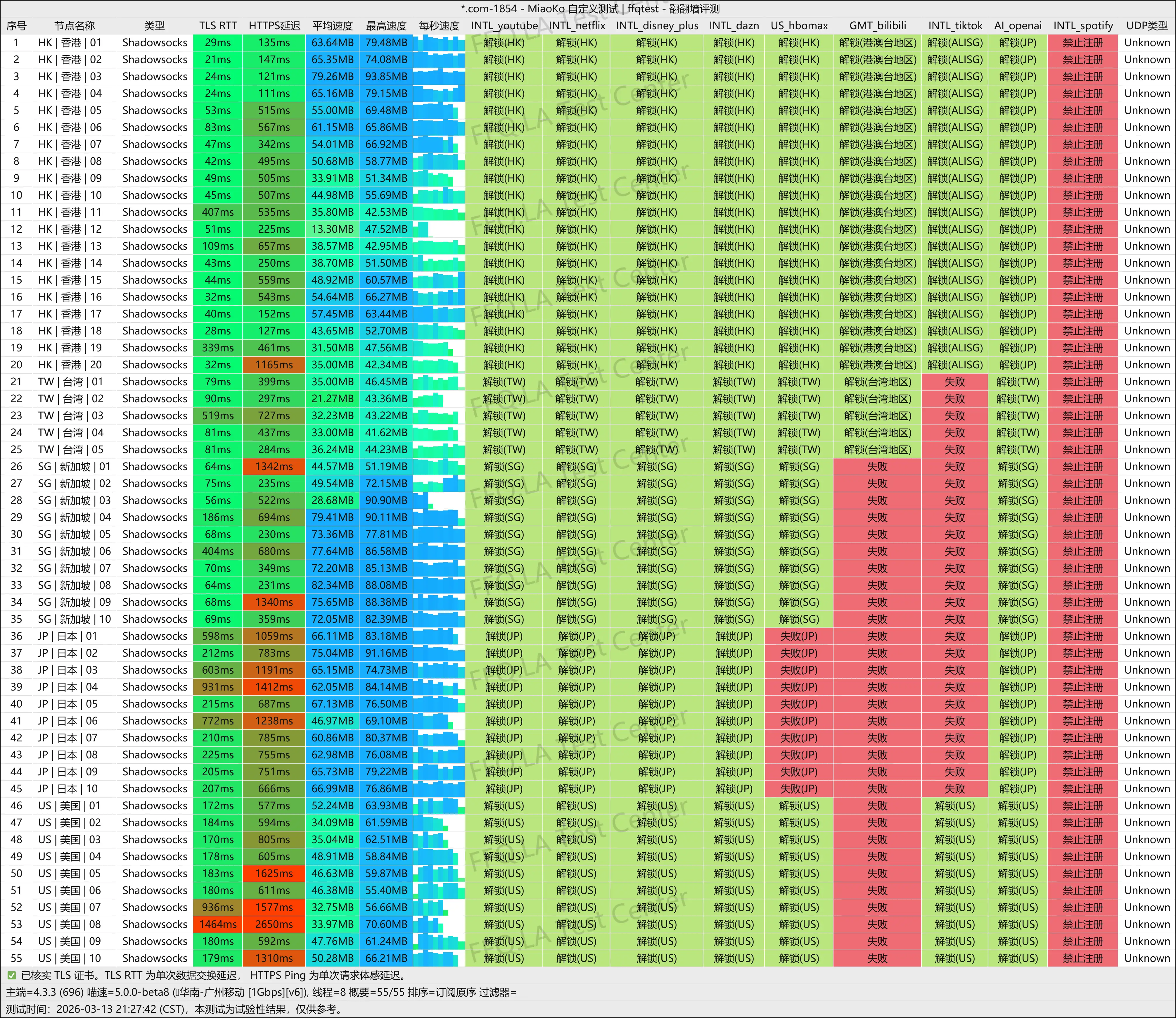The image size is (1176, 1018).
Task: Click the GMT_bilibili column header
Action: (x=877, y=25)
